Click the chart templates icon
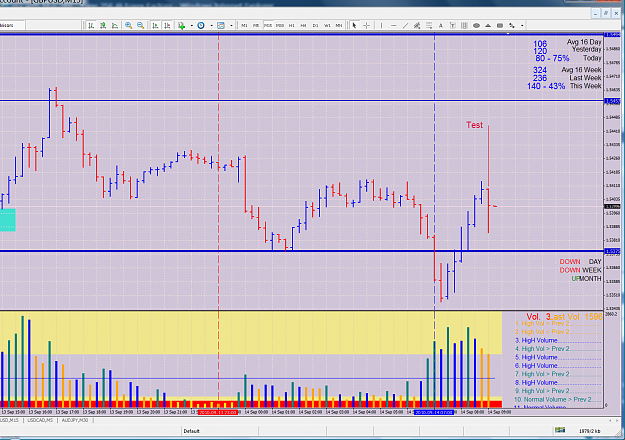The image size is (625, 440). coord(221,26)
